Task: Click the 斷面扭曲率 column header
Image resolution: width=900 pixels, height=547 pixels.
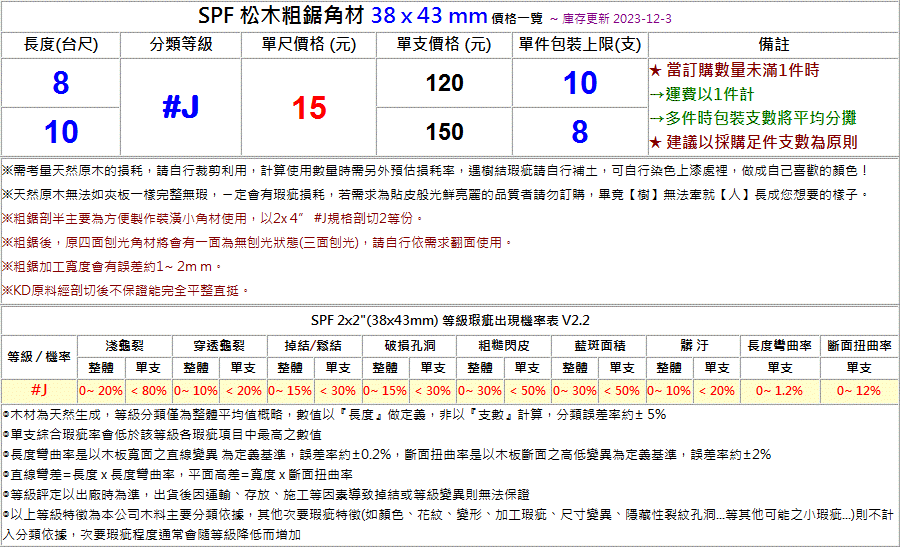Action: (859, 346)
